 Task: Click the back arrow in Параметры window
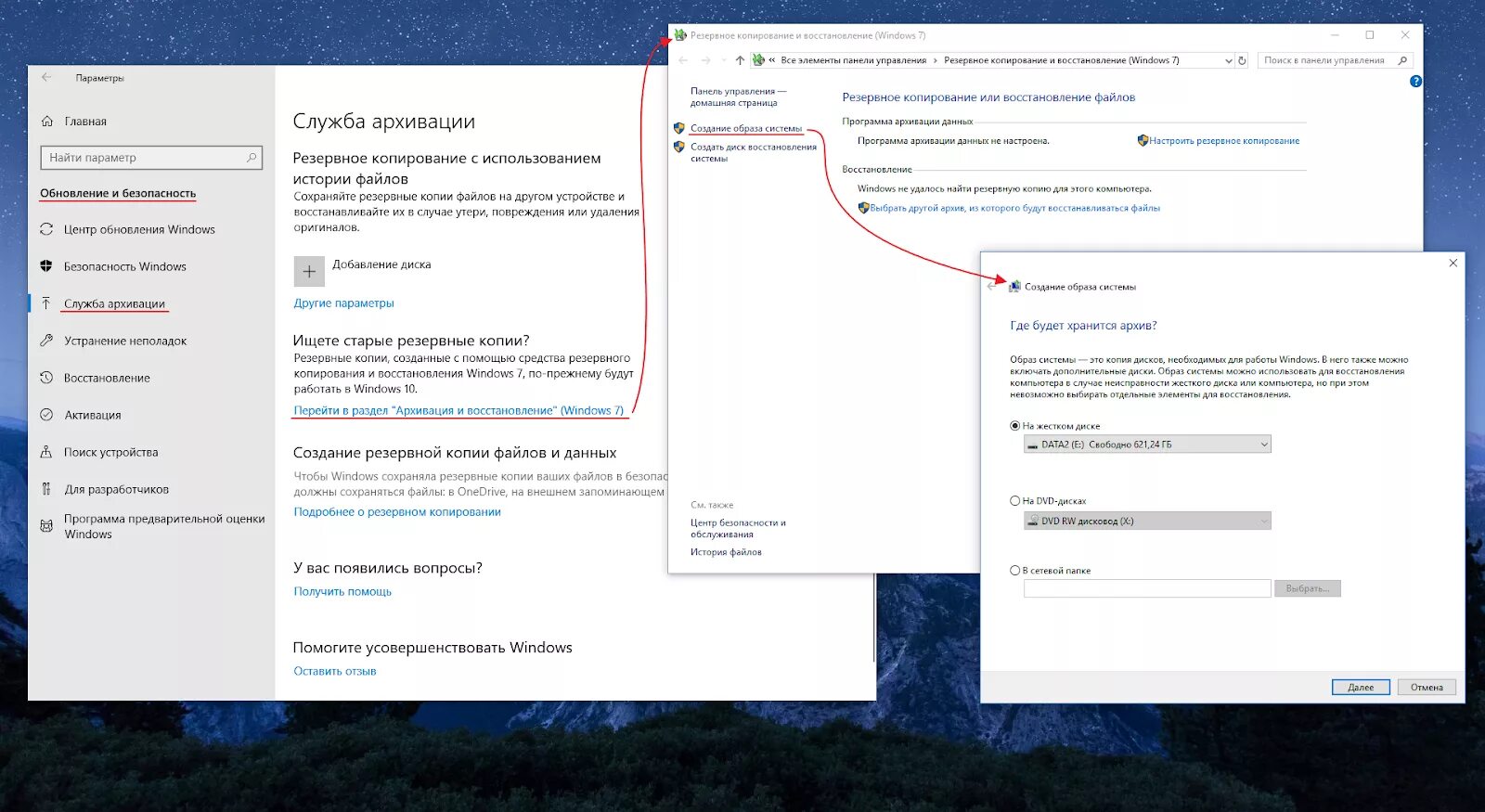46,78
